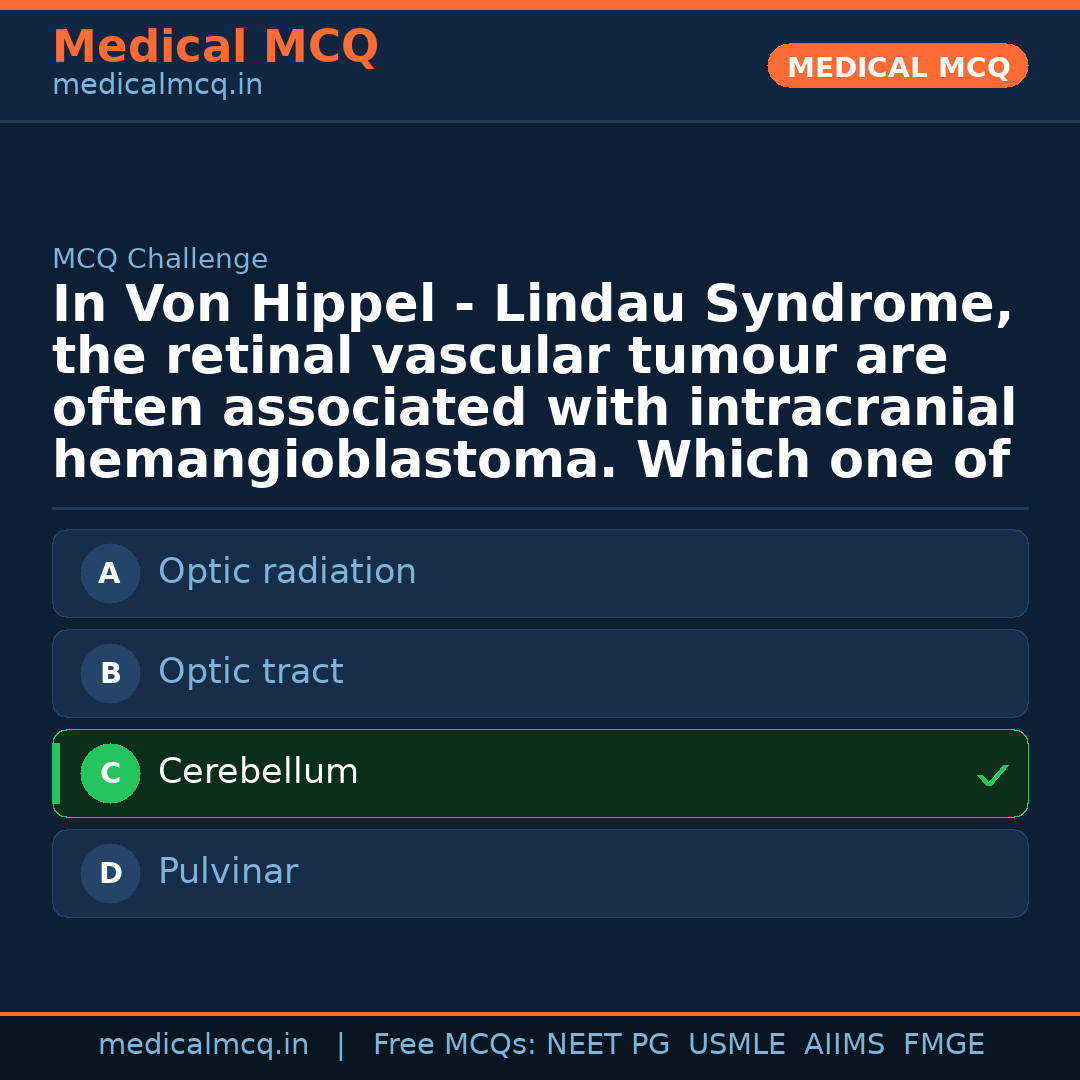Choose the 'Optic tract' answer text
The image size is (1080, 1080).
[250, 672]
